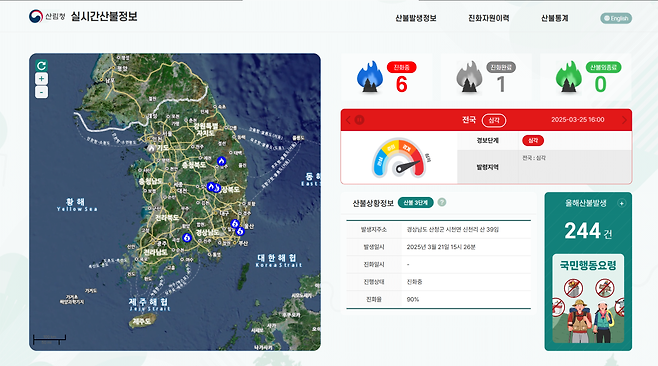Click the gray 진화완료 badge
658x366 pixels.
[x=501, y=67]
